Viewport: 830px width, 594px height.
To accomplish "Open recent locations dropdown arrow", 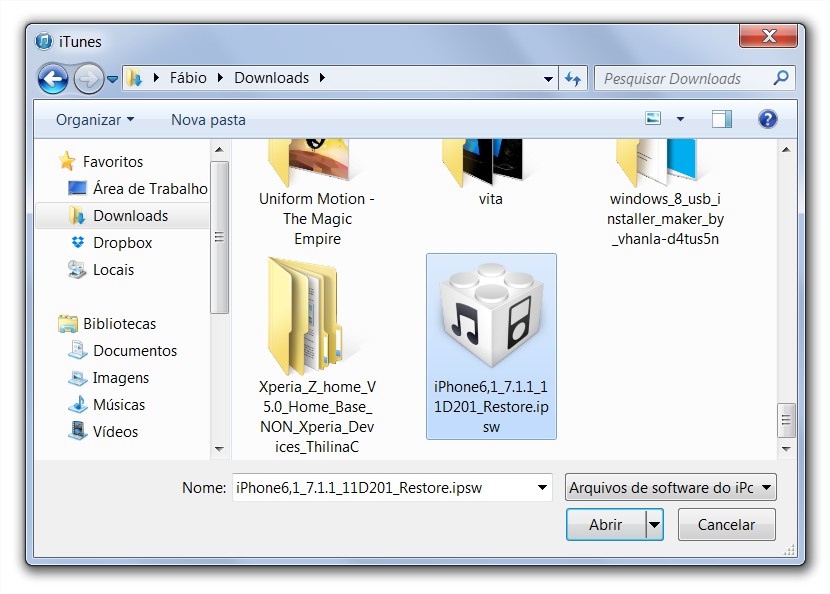I will [112, 79].
